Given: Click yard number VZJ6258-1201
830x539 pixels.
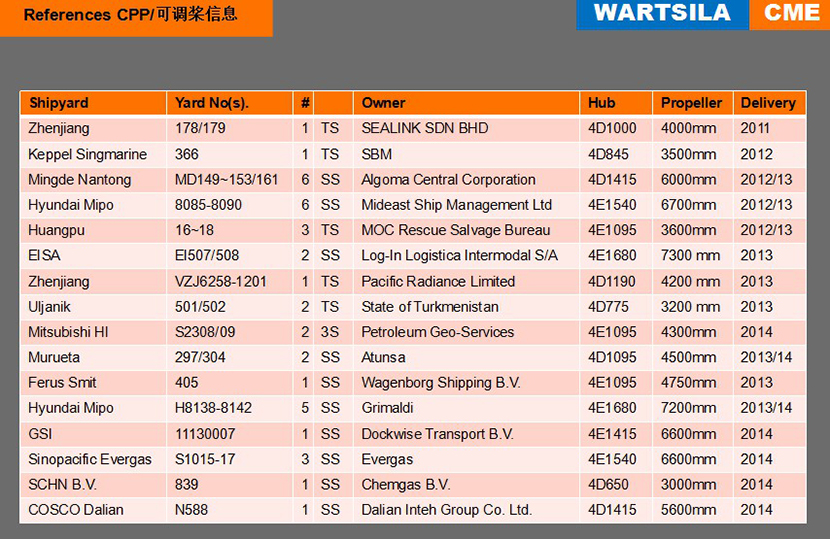Looking at the screenshot, I should pos(221,281).
